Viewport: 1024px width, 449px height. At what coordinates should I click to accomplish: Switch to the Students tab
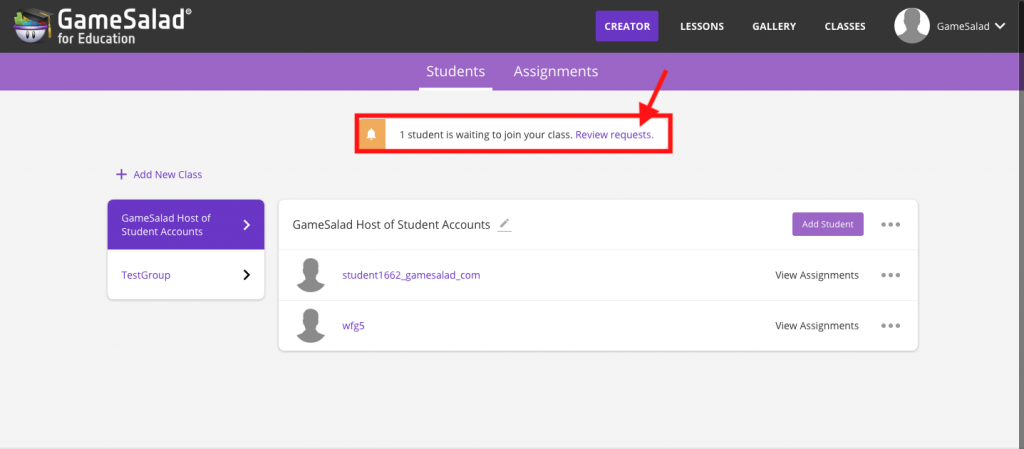coord(456,72)
